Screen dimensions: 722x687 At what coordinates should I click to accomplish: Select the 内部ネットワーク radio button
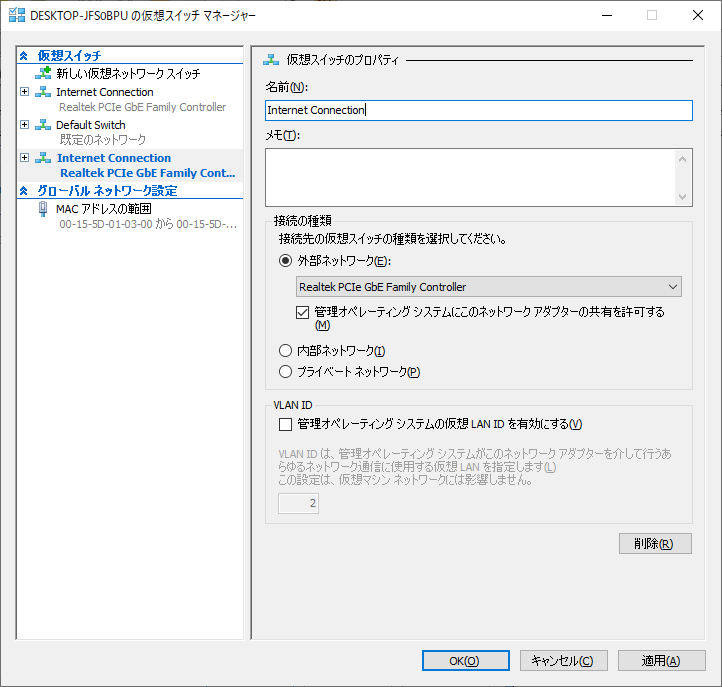(x=285, y=351)
